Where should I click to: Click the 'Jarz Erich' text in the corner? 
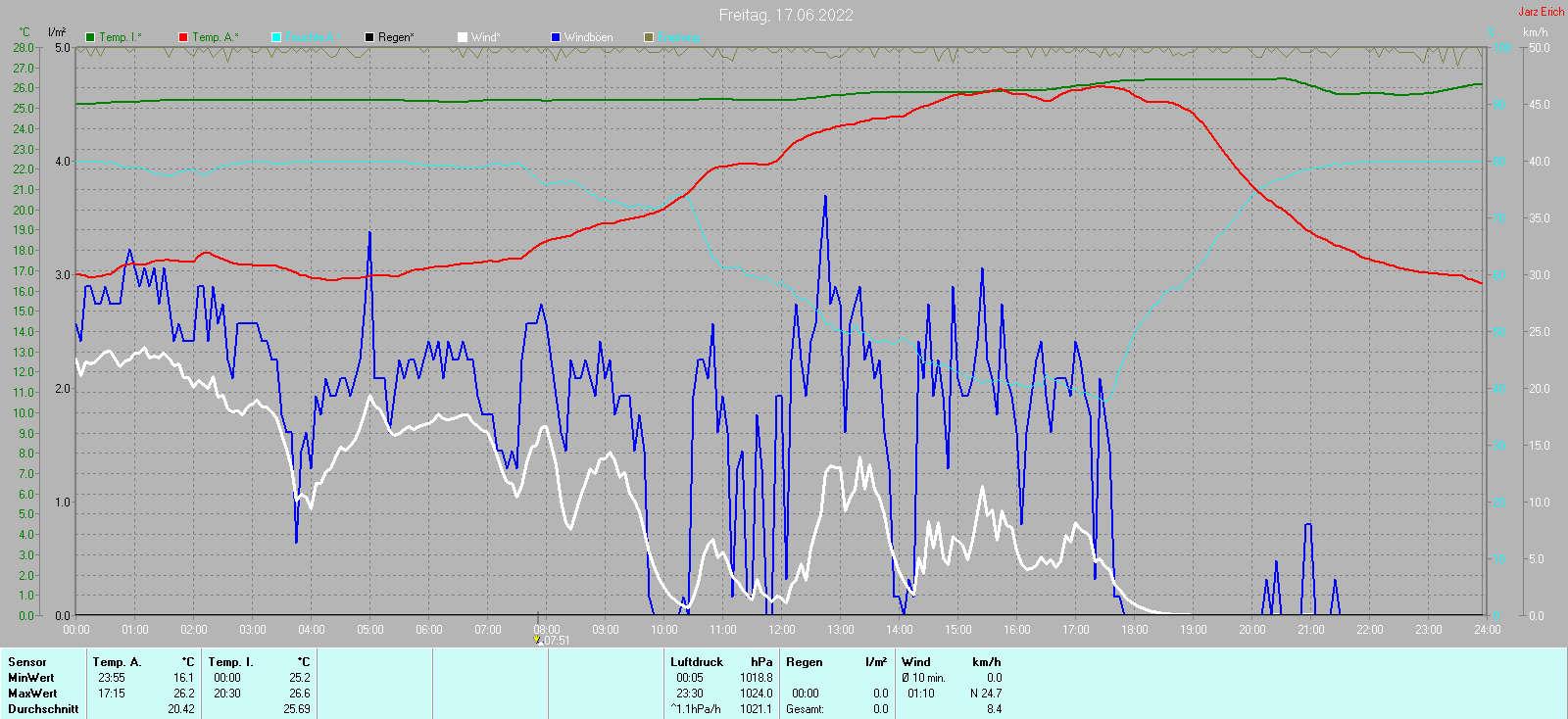pyautogui.click(x=1542, y=12)
